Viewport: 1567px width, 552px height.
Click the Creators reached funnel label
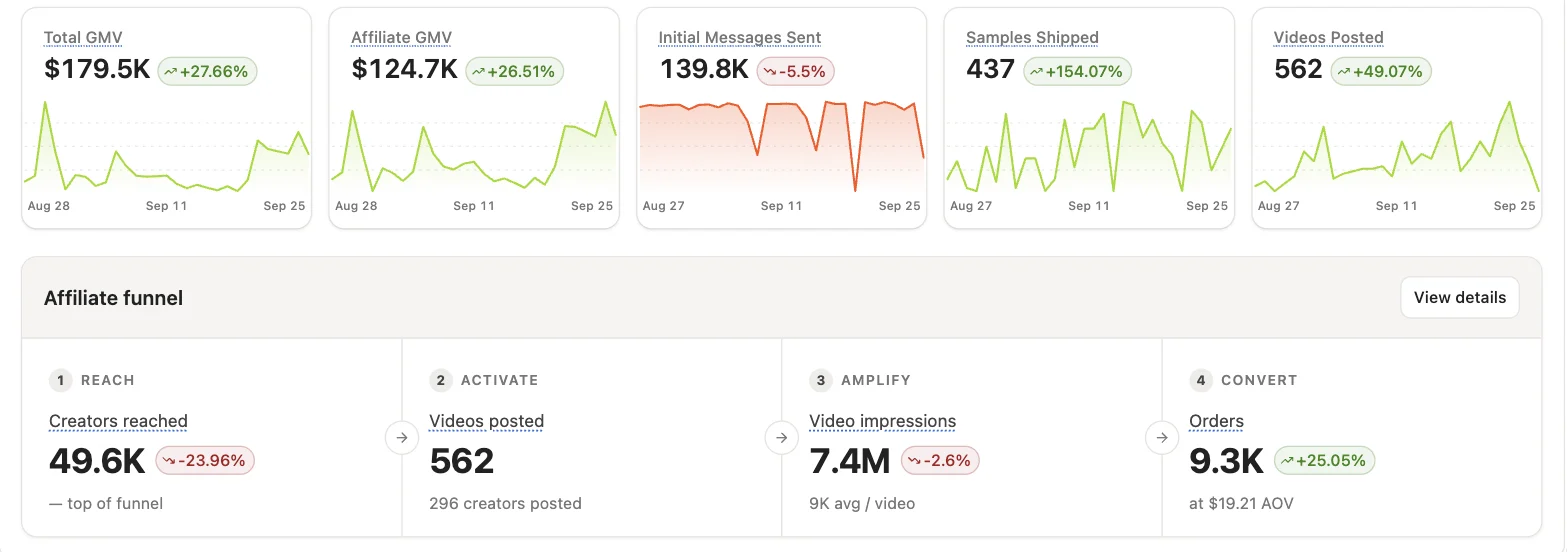(118, 421)
